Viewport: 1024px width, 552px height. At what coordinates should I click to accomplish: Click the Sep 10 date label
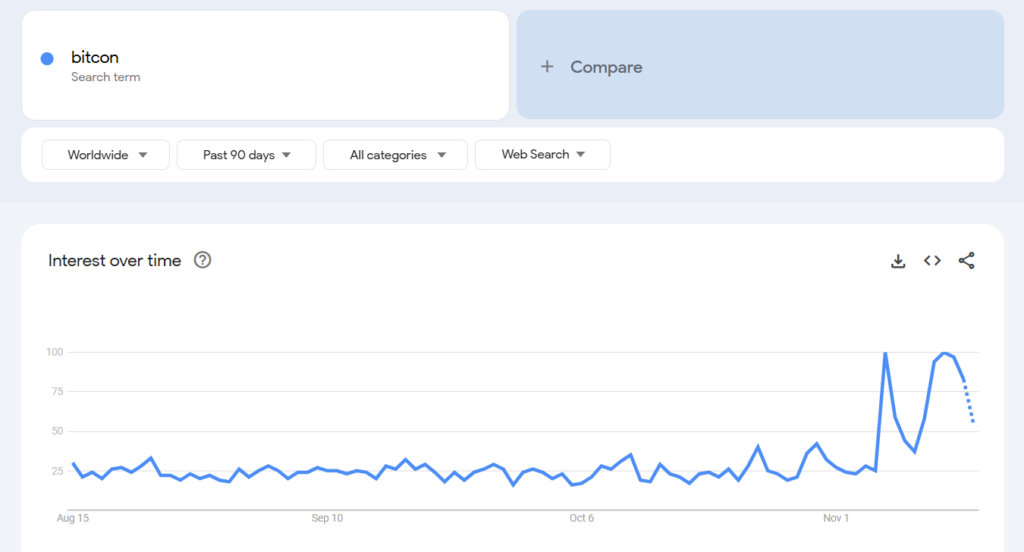(327, 518)
